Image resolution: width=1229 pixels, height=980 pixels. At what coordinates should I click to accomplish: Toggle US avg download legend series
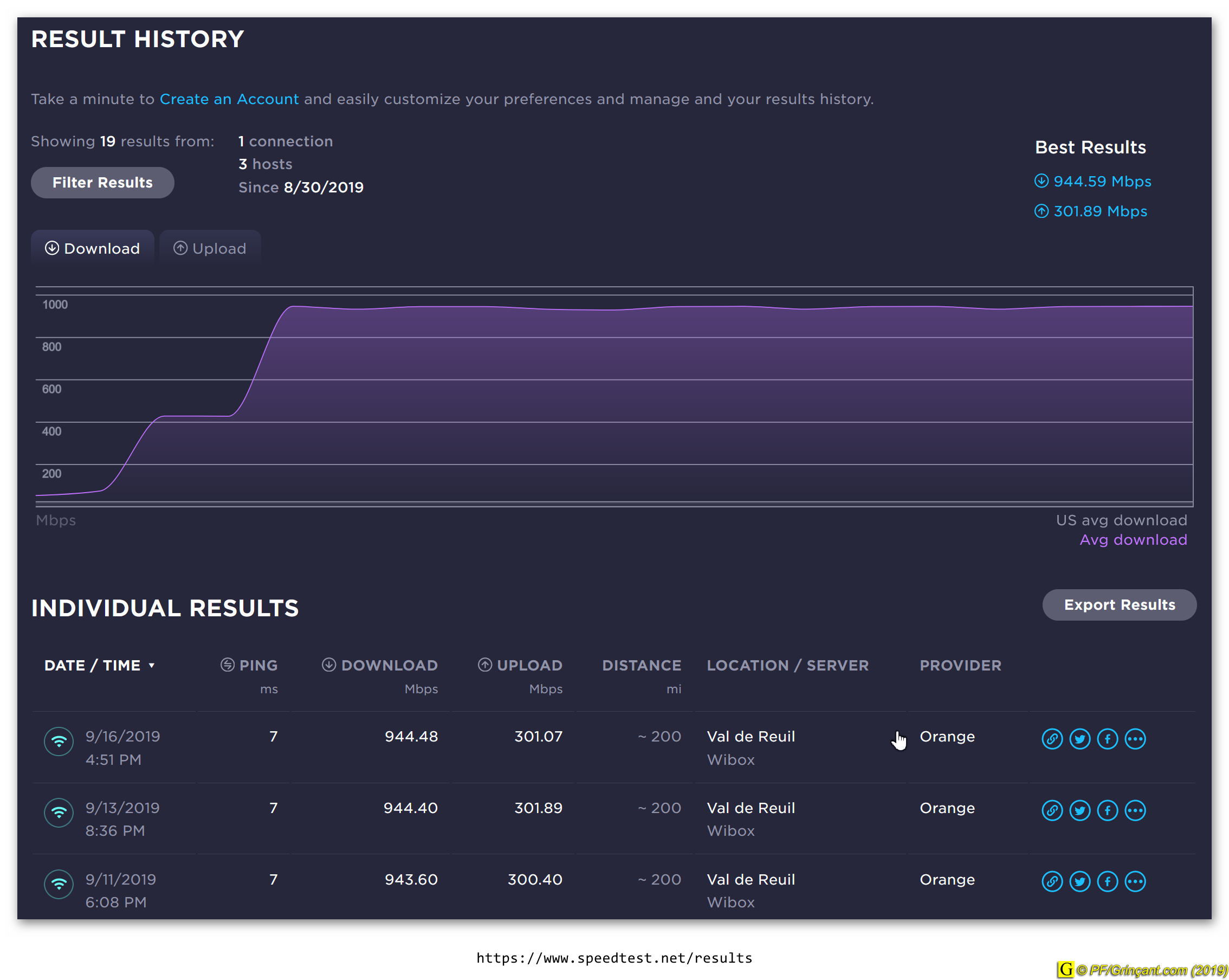coord(1121,520)
